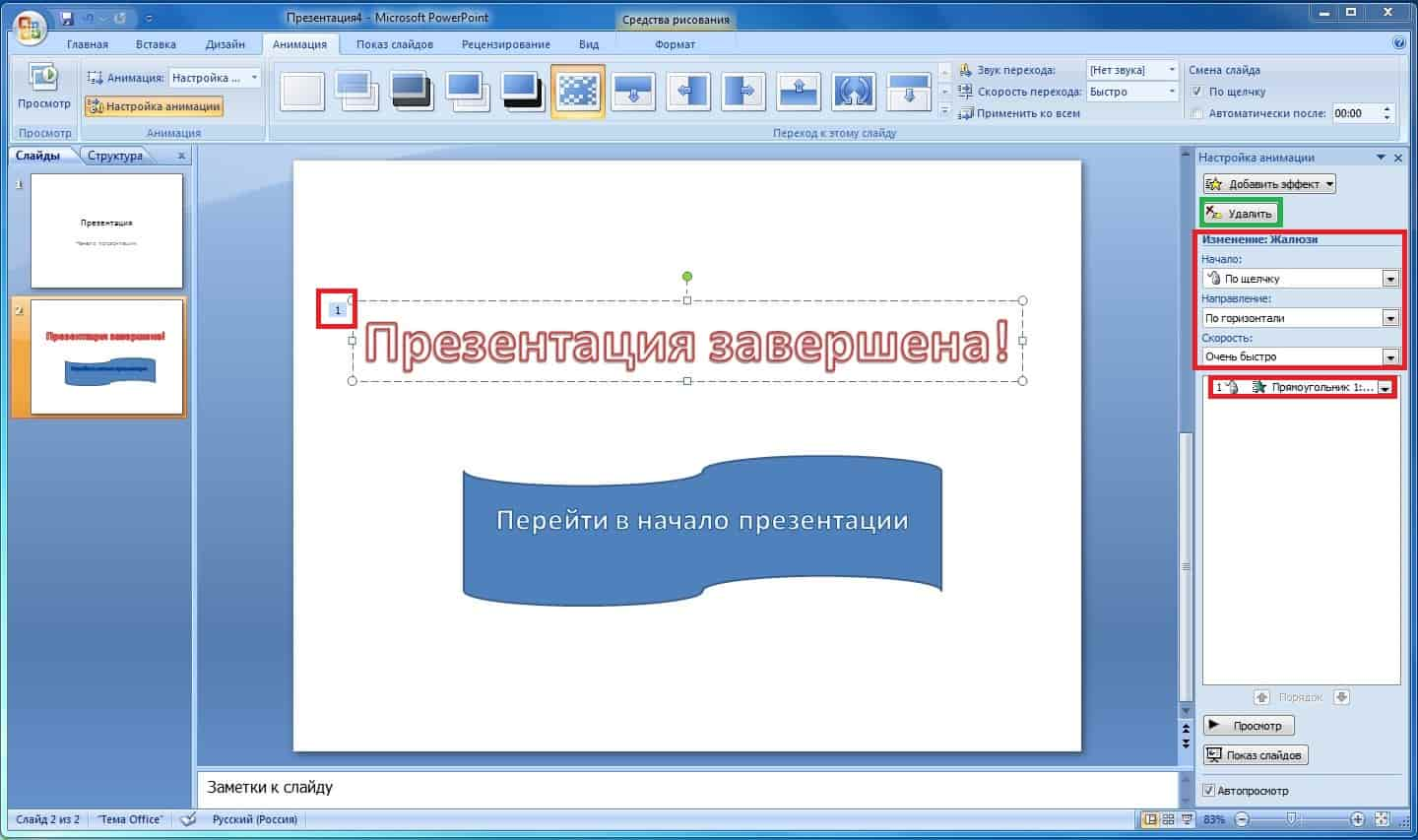Switch to Структура outline tab
This screenshot has height=840, width=1418.
(x=115, y=156)
